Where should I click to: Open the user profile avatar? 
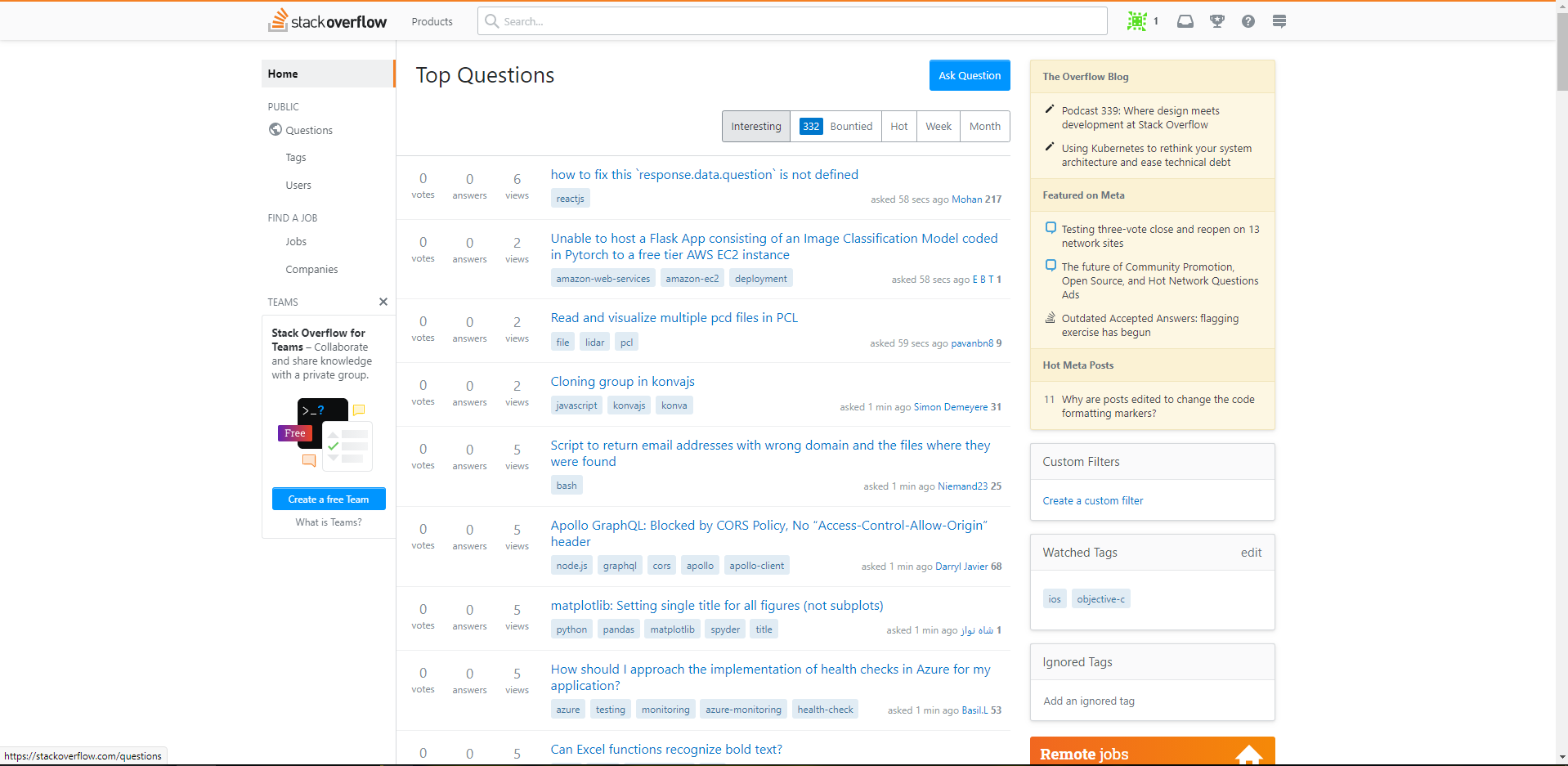tap(1136, 21)
